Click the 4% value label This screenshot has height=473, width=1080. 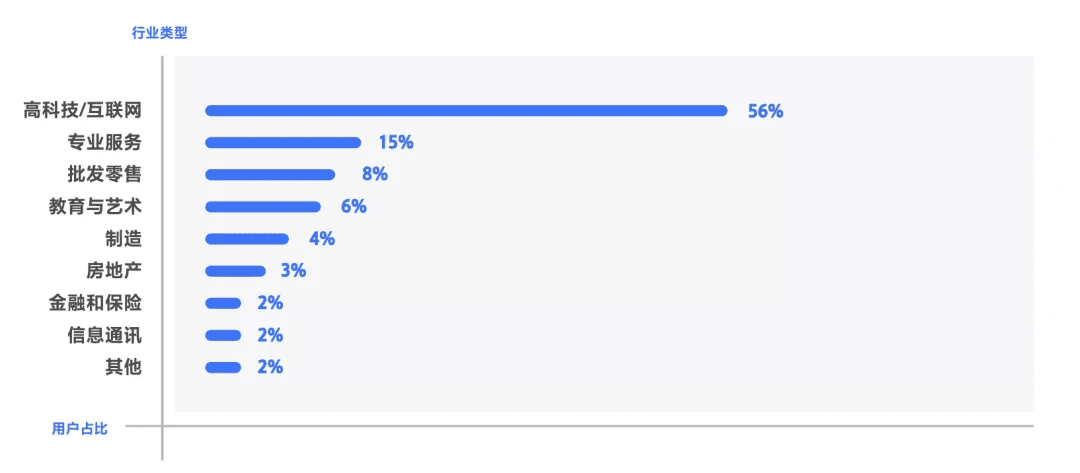pyautogui.click(x=322, y=239)
